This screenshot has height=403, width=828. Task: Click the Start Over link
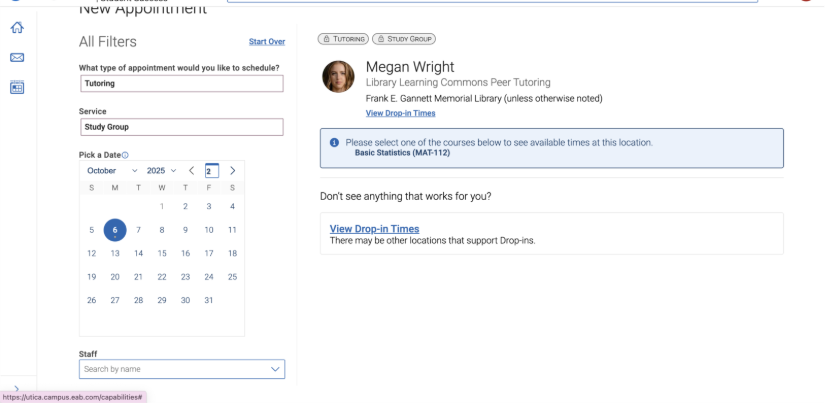point(267,42)
